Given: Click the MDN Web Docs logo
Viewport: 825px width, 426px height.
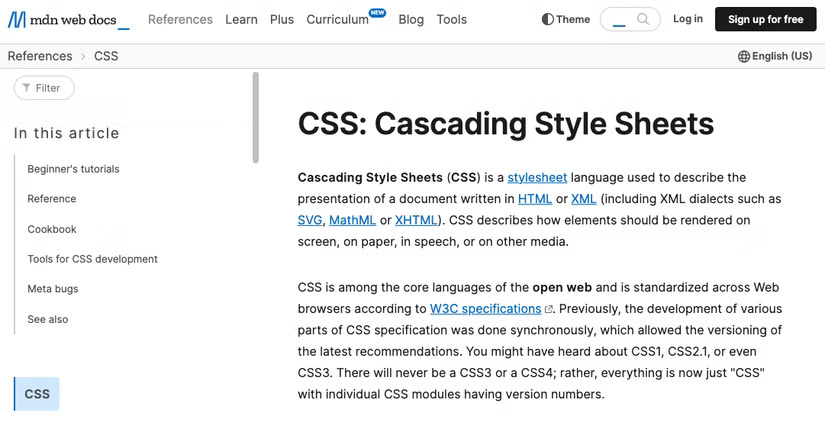Looking at the screenshot, I should (68, 19).
